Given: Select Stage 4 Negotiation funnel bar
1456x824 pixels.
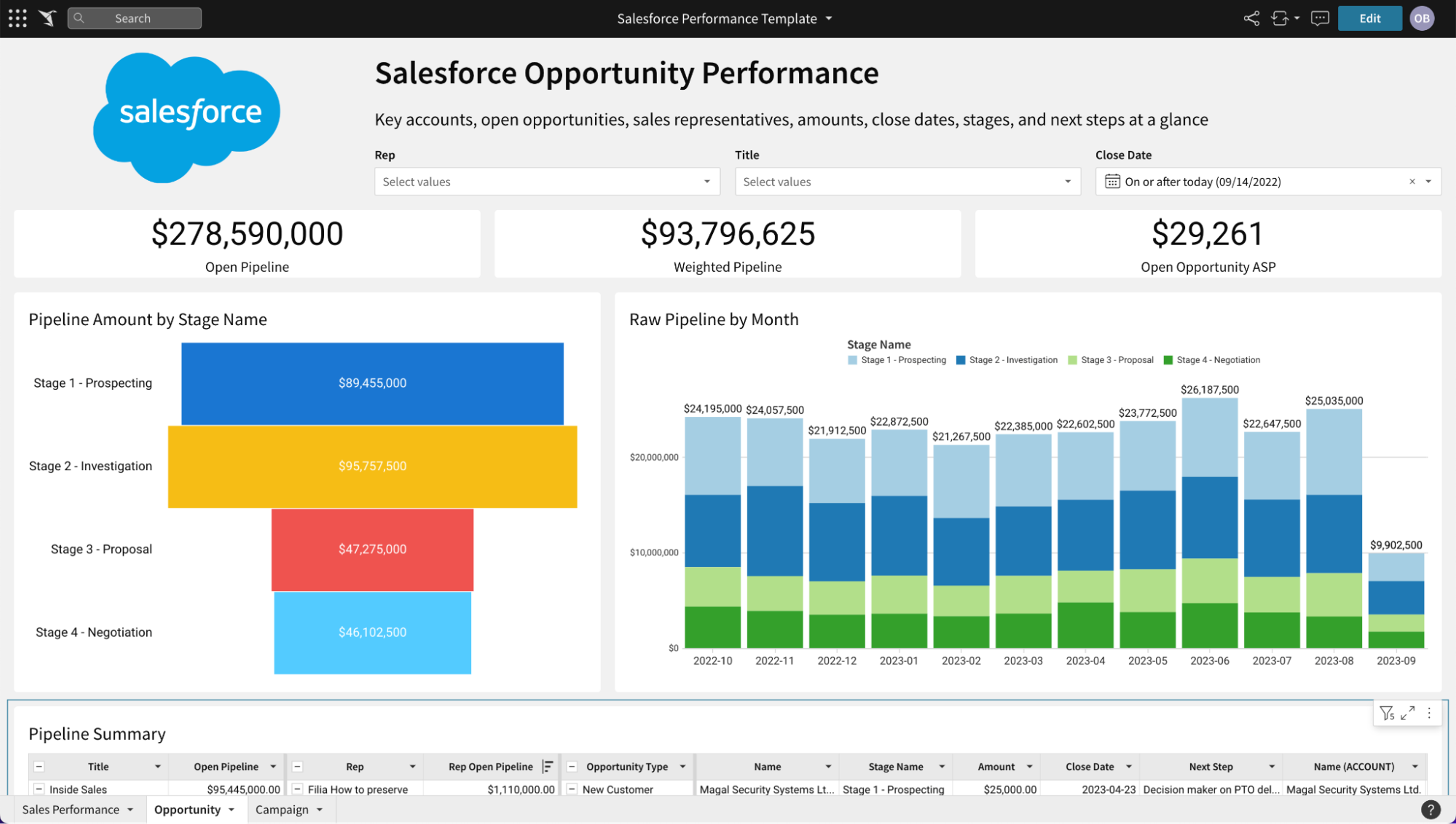Looking at the screenshot, I should tap(372, 633).
